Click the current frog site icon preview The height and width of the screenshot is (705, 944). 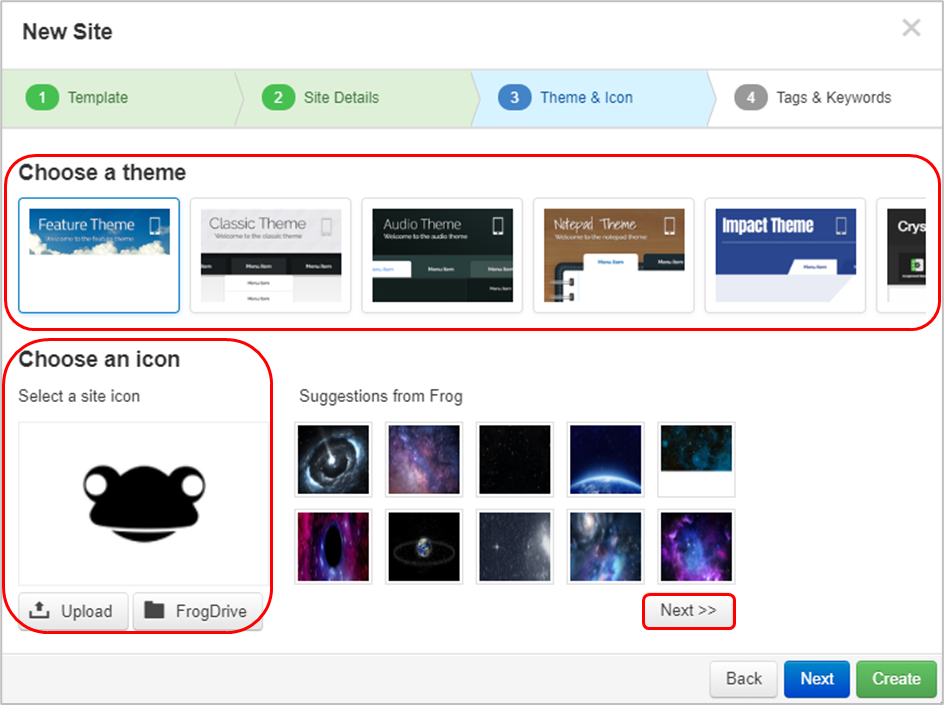tap(144, 503)
